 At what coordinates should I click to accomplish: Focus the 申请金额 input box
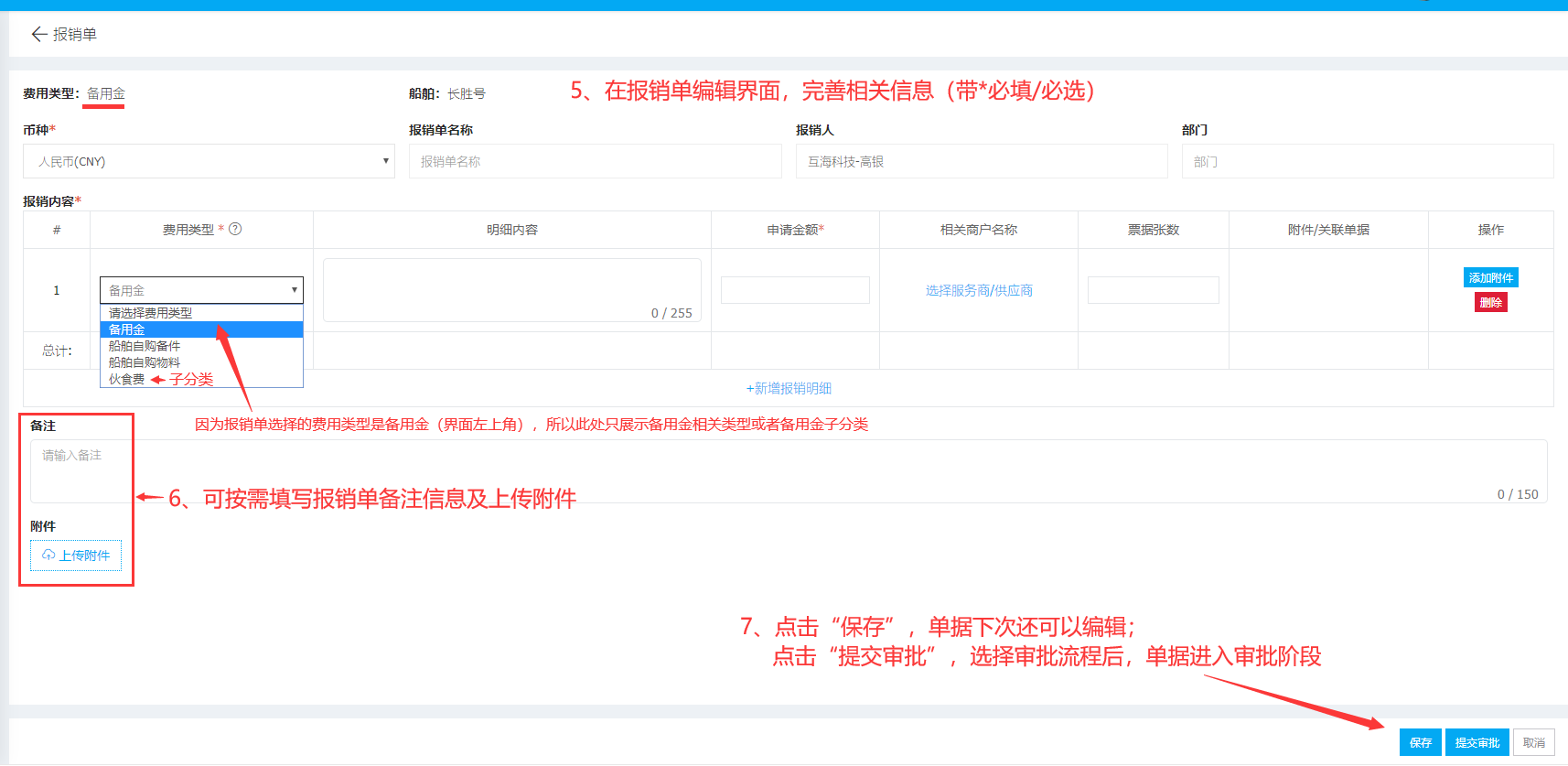coord(795,290)
